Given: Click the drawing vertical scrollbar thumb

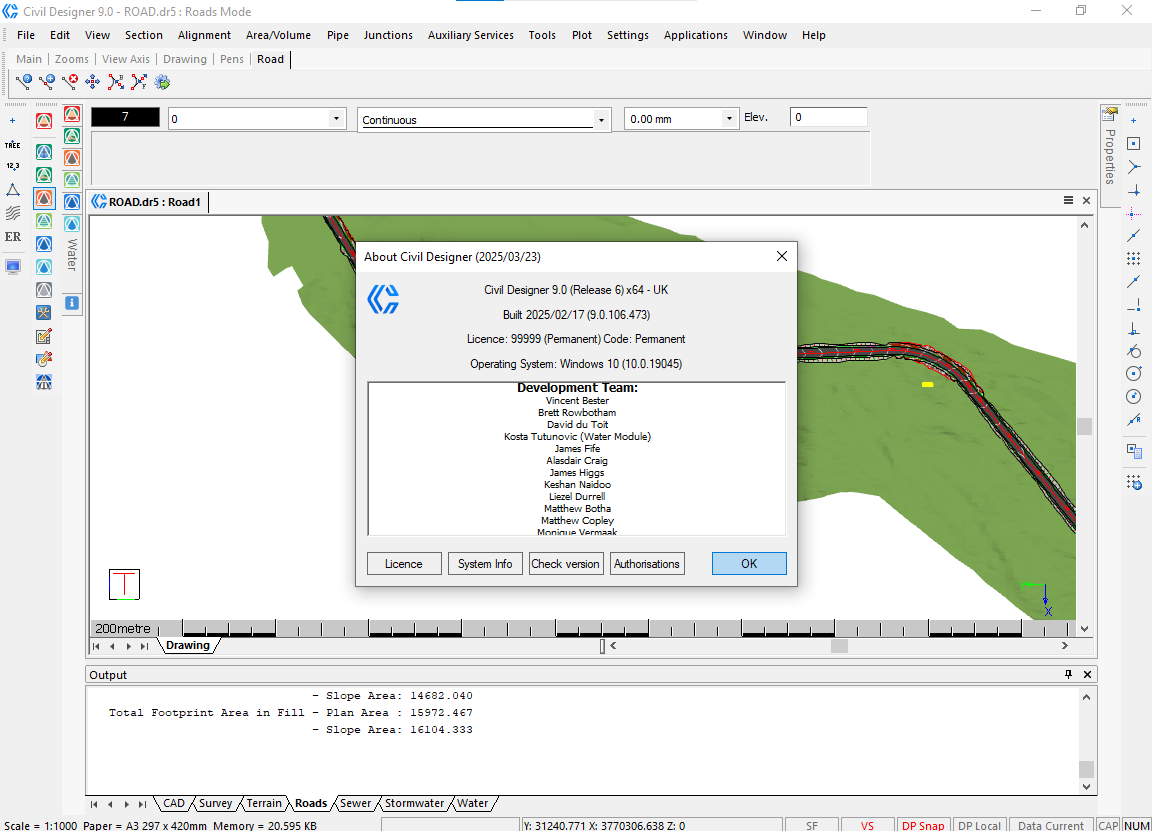Looking at the screenshot, I should (x=1084, y=426).
